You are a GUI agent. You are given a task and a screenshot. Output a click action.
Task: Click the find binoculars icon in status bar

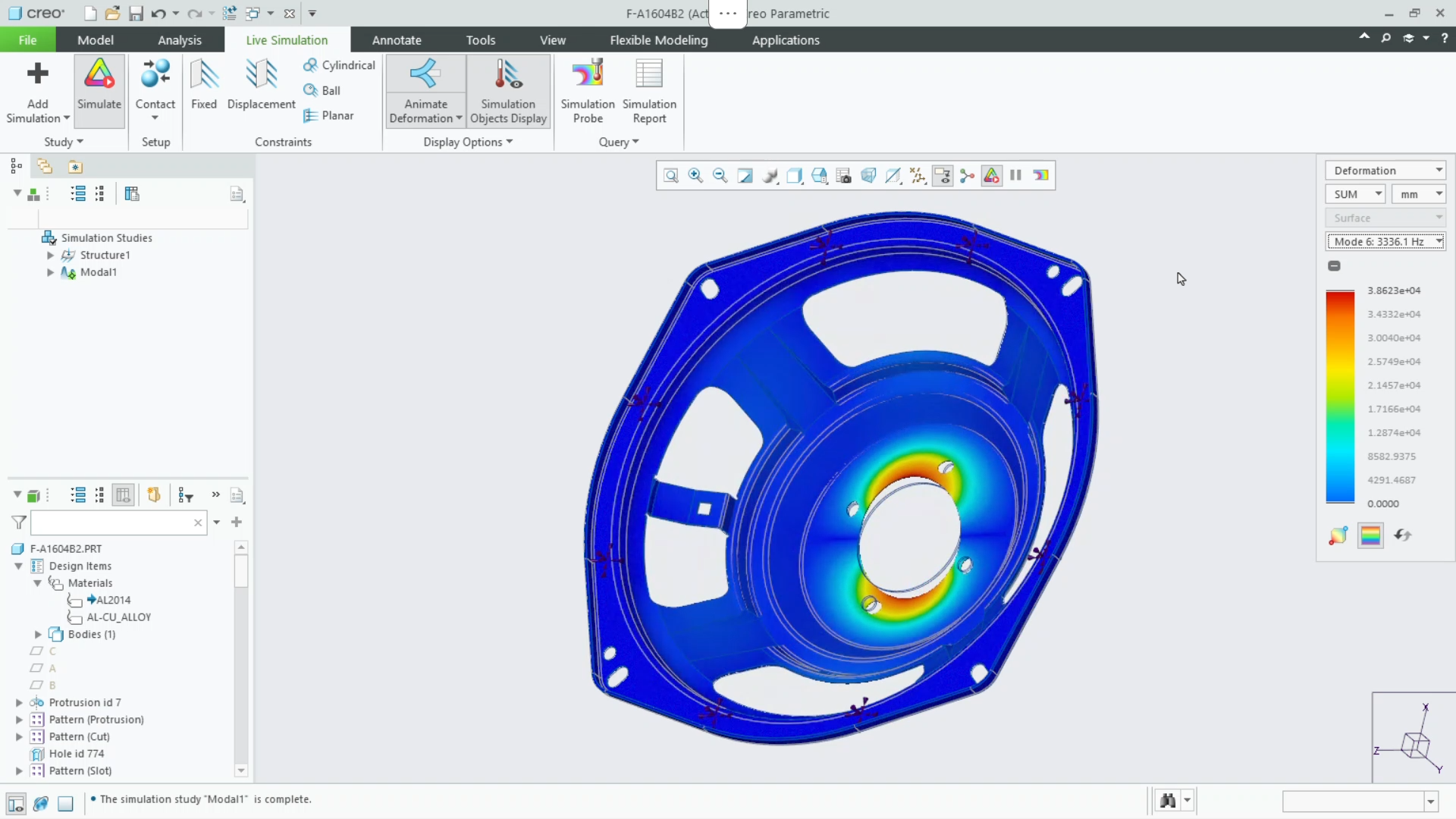click(1168, 801)
